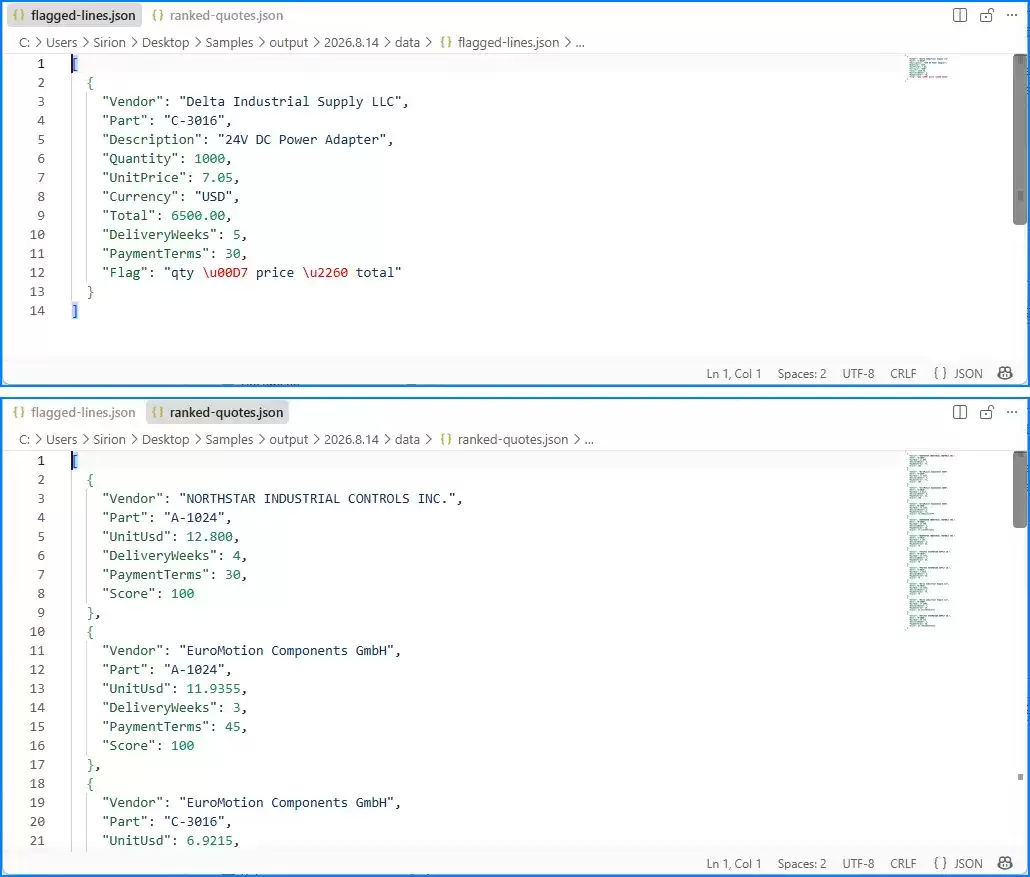The height and width of the screenshot is (877, 1030).
Task: Select ranked-quotes.json tab in top editor
Action: pos(218,15)
